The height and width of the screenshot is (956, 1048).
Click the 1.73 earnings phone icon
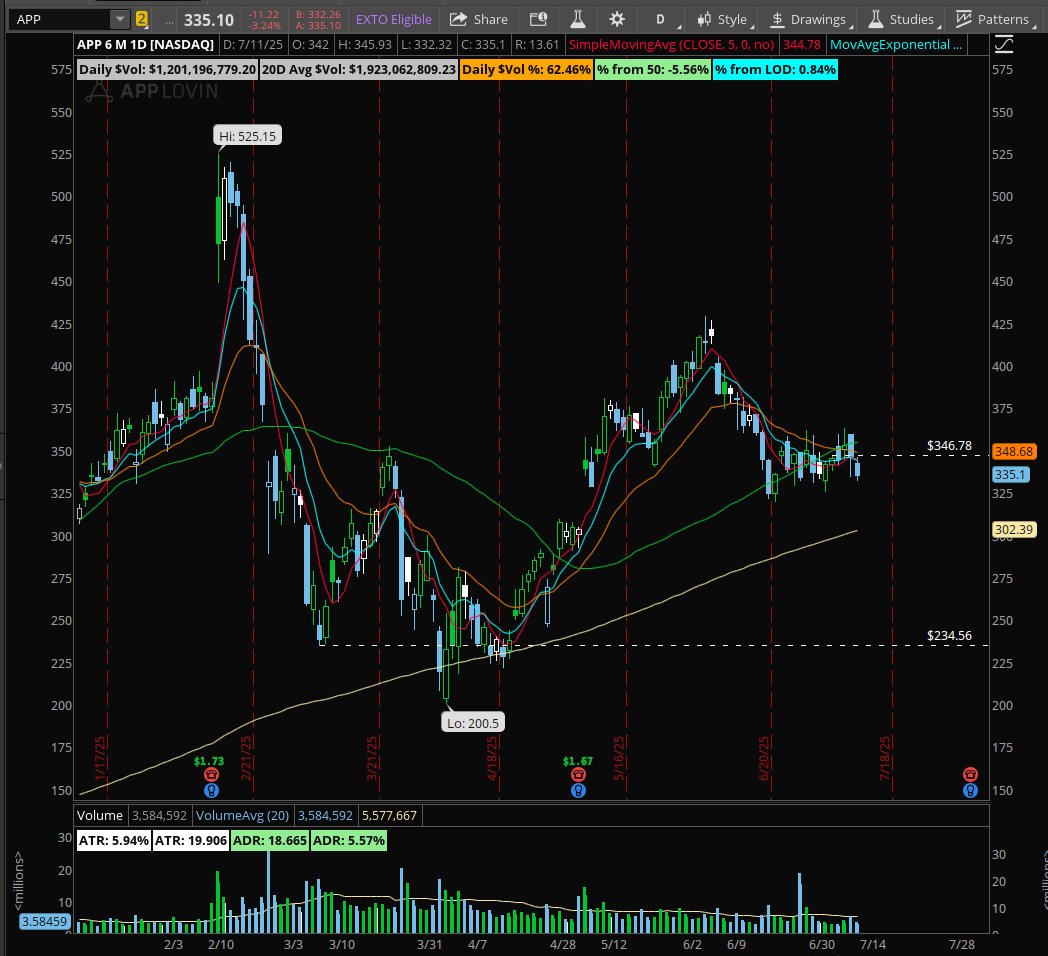(211, 774)
